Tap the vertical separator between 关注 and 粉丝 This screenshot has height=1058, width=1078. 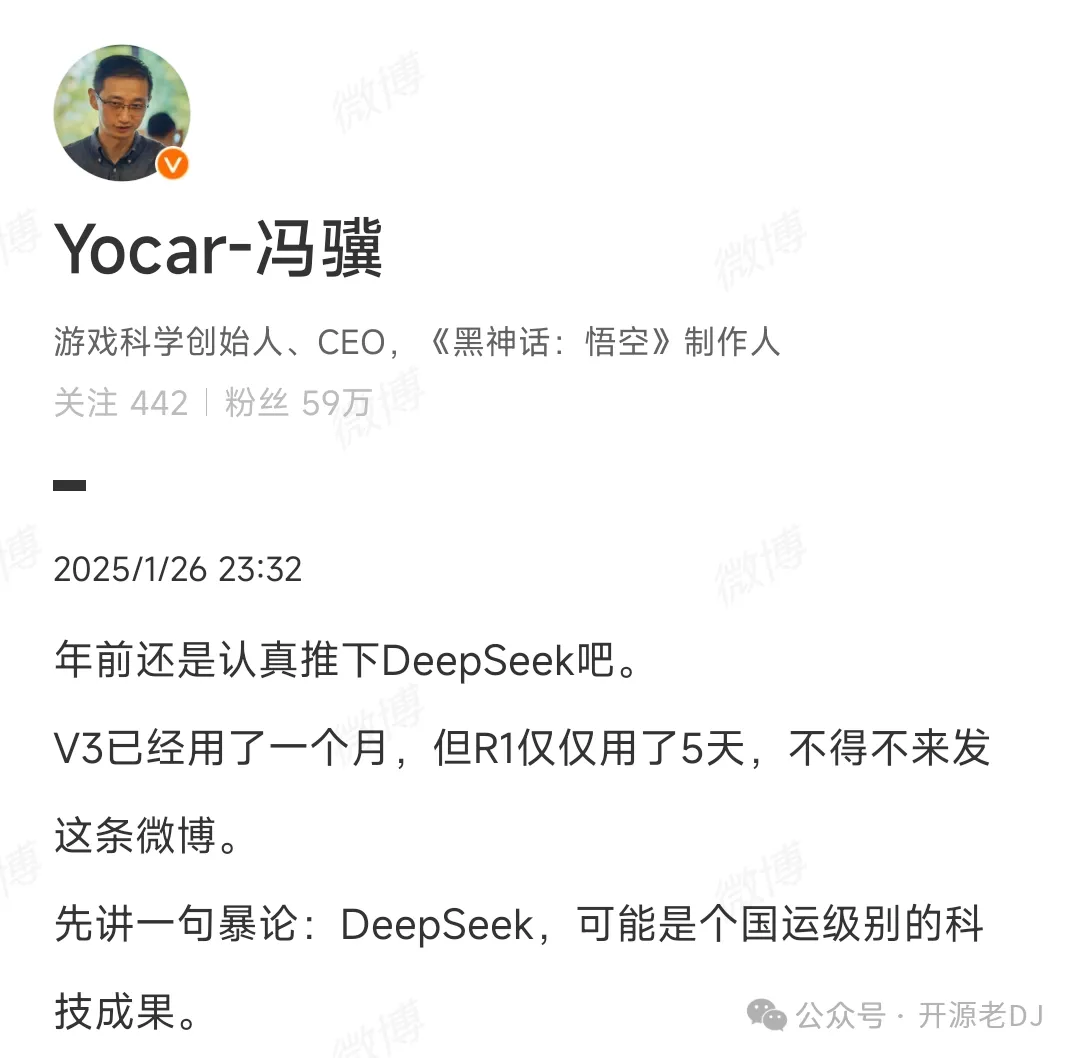pyautogui.click(x=206, y=403)
